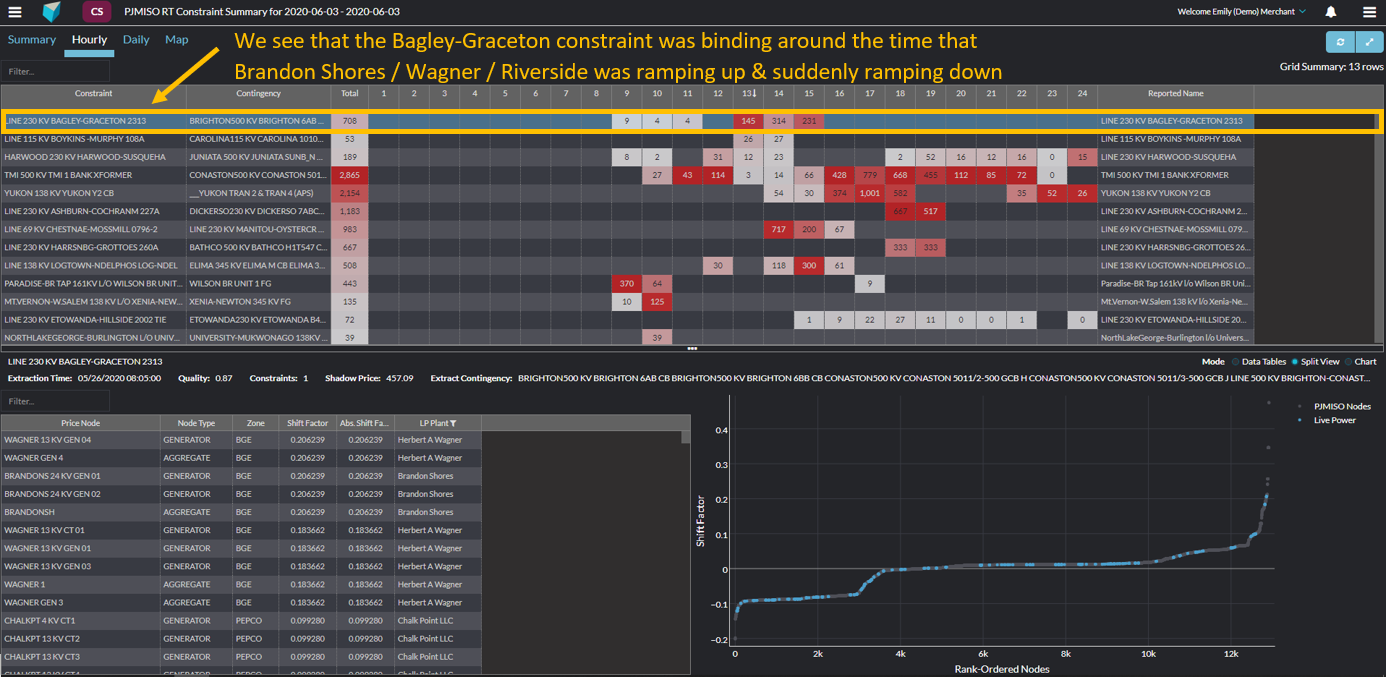Click the blue cube application logo
This screenshot has width=1389, height=677.
(52, 12)
